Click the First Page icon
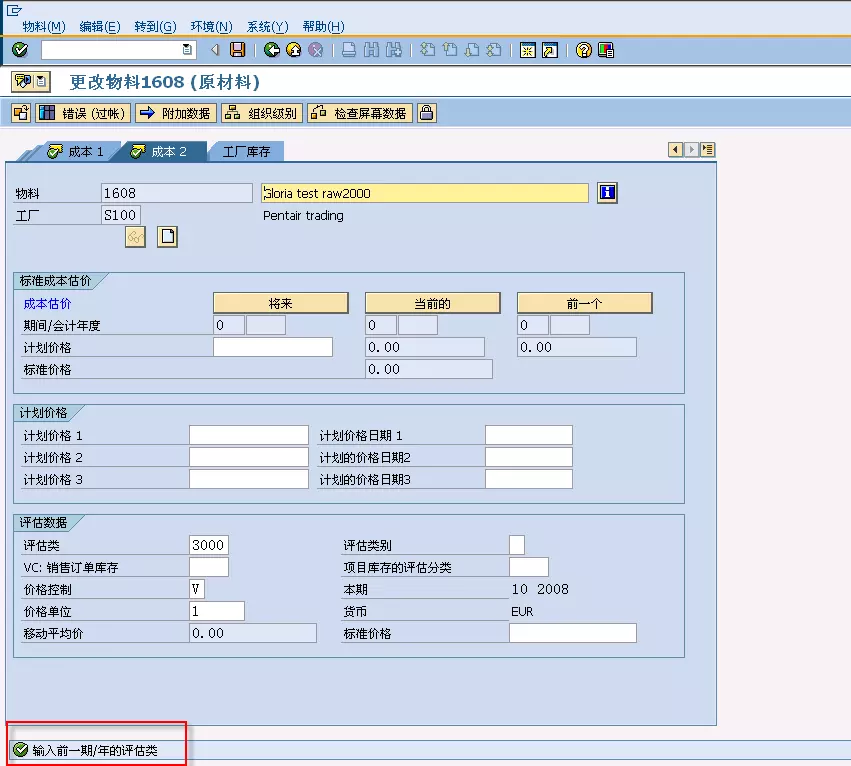Image resolution: width=851 pixels, height=766 pixels. (x=428, y=50)
